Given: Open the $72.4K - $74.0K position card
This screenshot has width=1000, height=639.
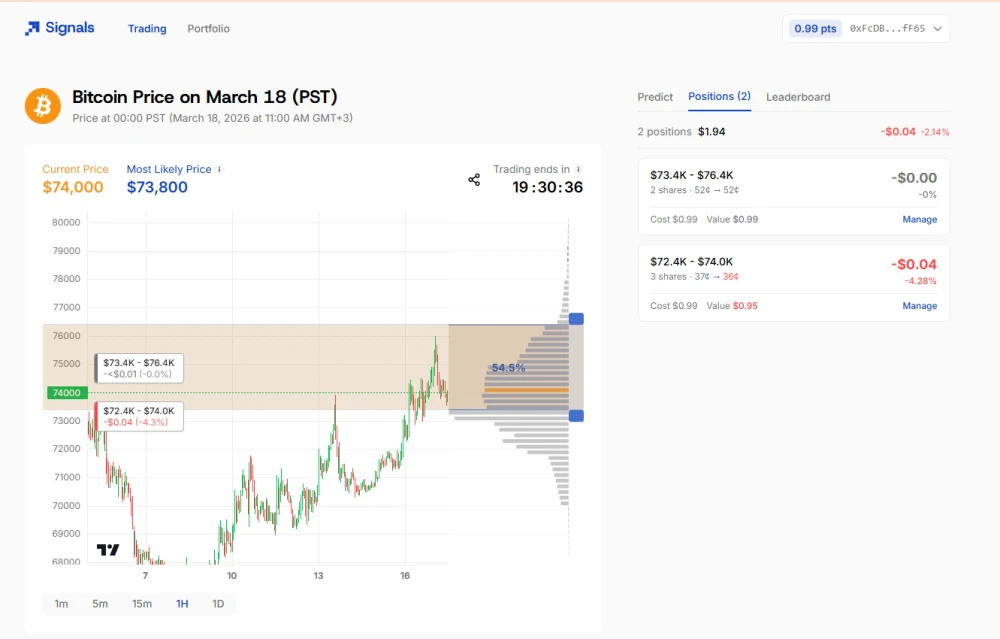Looking at the screenshot, I should click(x=760, y=270).
